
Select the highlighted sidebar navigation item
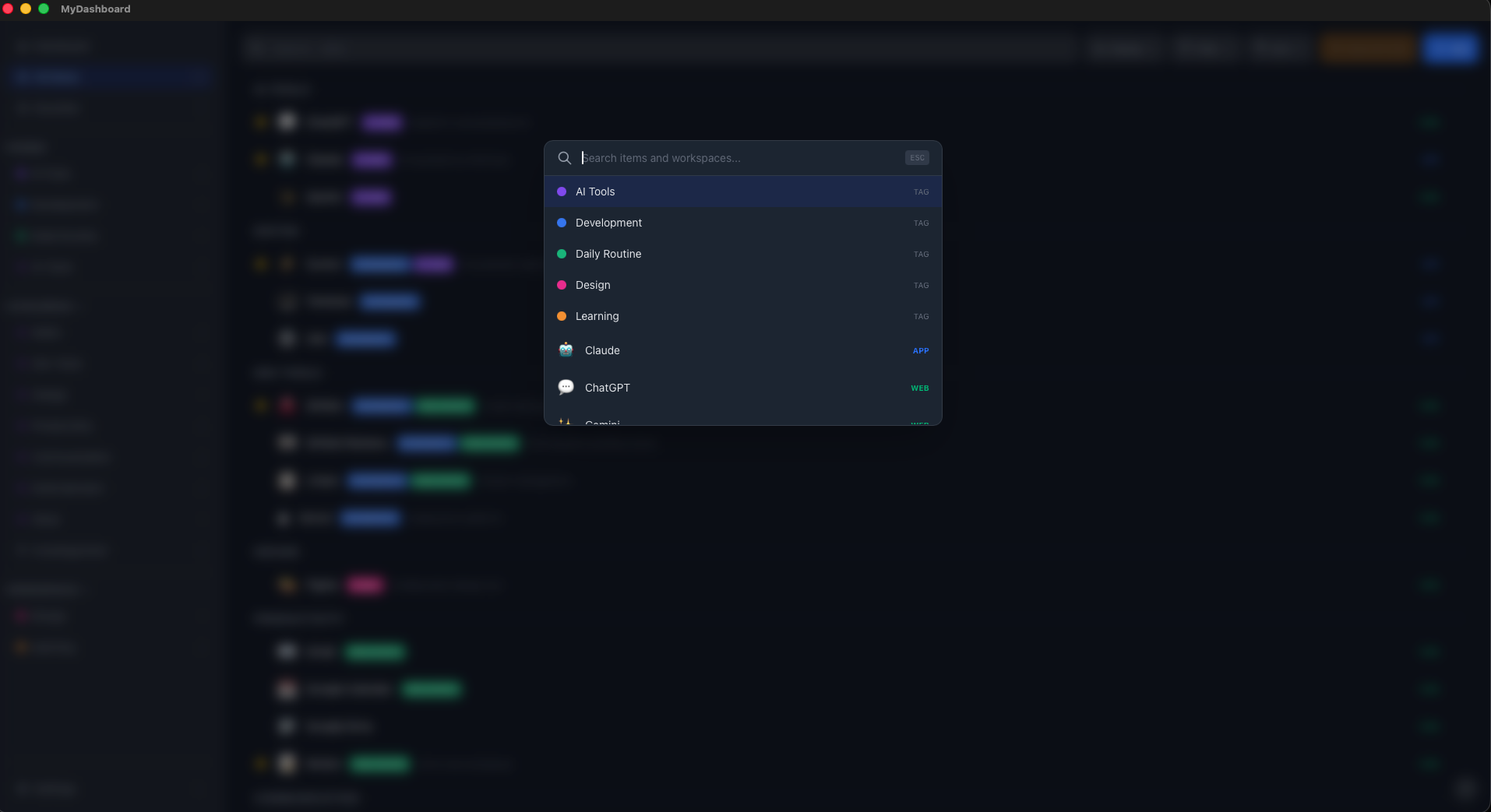[109, 77]
